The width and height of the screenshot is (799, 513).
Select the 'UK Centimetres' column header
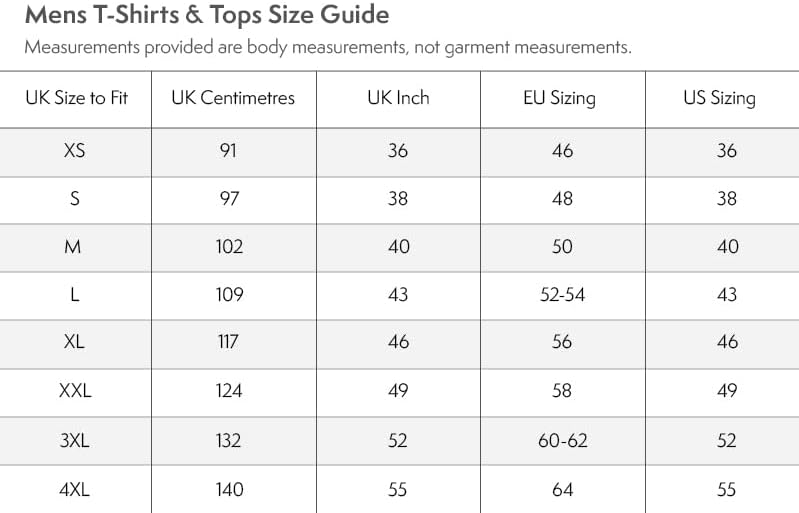click(233, 98)
